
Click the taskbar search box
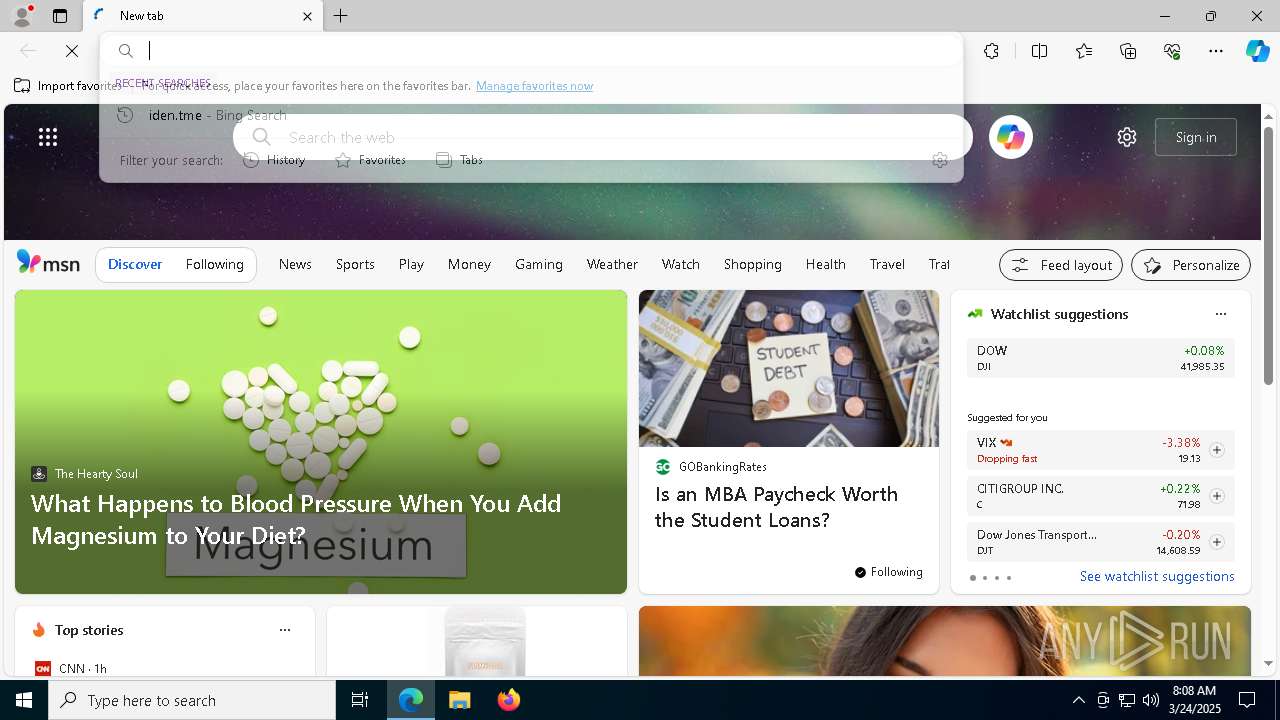192,700
